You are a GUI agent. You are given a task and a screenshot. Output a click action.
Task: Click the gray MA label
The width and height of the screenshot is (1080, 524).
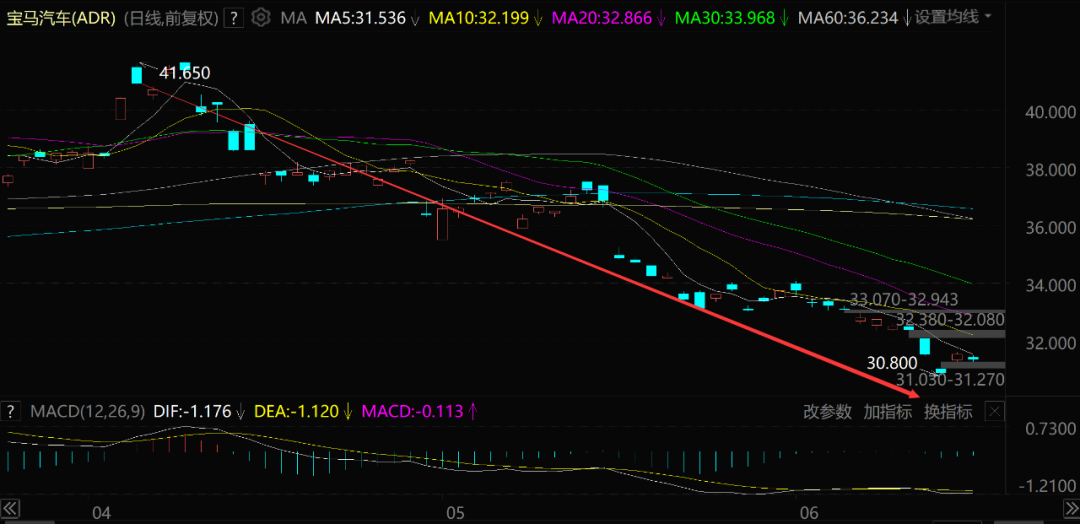[x=293, y=18]
